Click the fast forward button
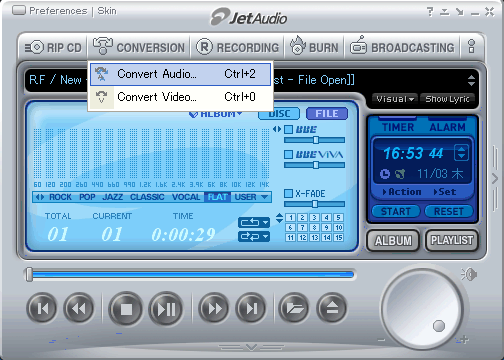The width and height of the screenshot is (504, 360). click(x=214, y=308)
